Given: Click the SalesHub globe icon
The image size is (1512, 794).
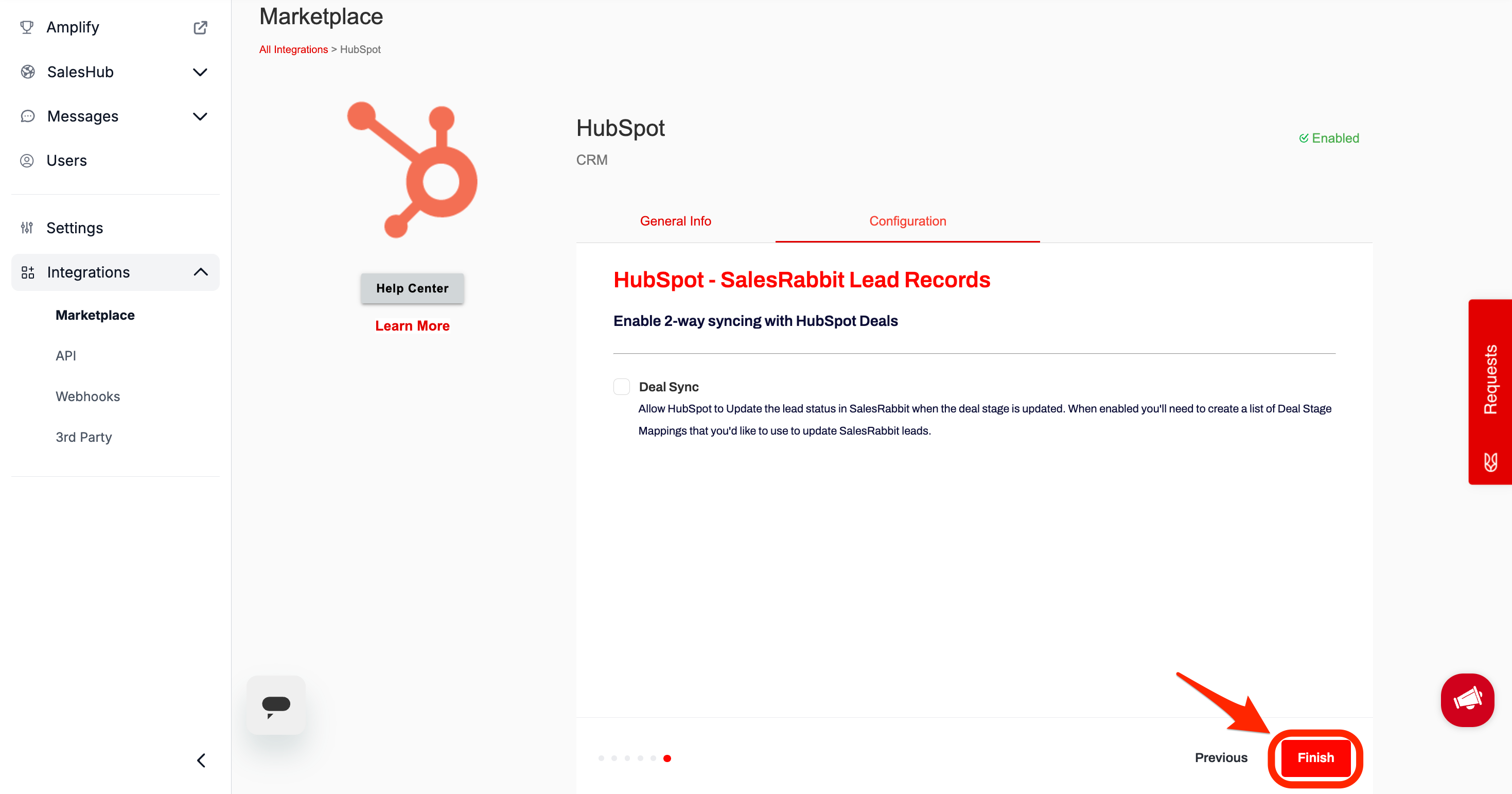Looking at the screenshot, I should click(x=27, y=72).
